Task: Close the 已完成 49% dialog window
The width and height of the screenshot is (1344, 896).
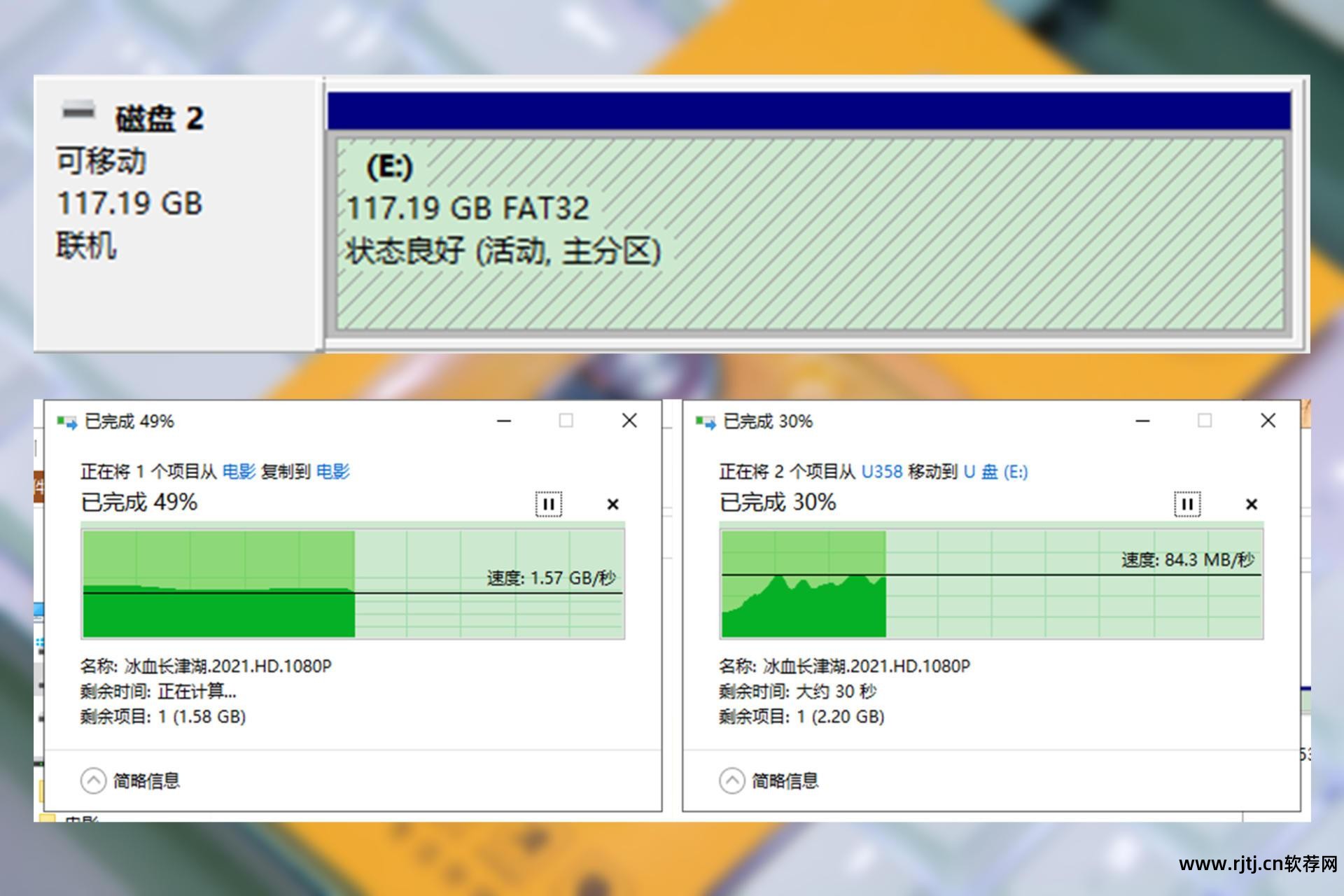Action: (629, 421)
